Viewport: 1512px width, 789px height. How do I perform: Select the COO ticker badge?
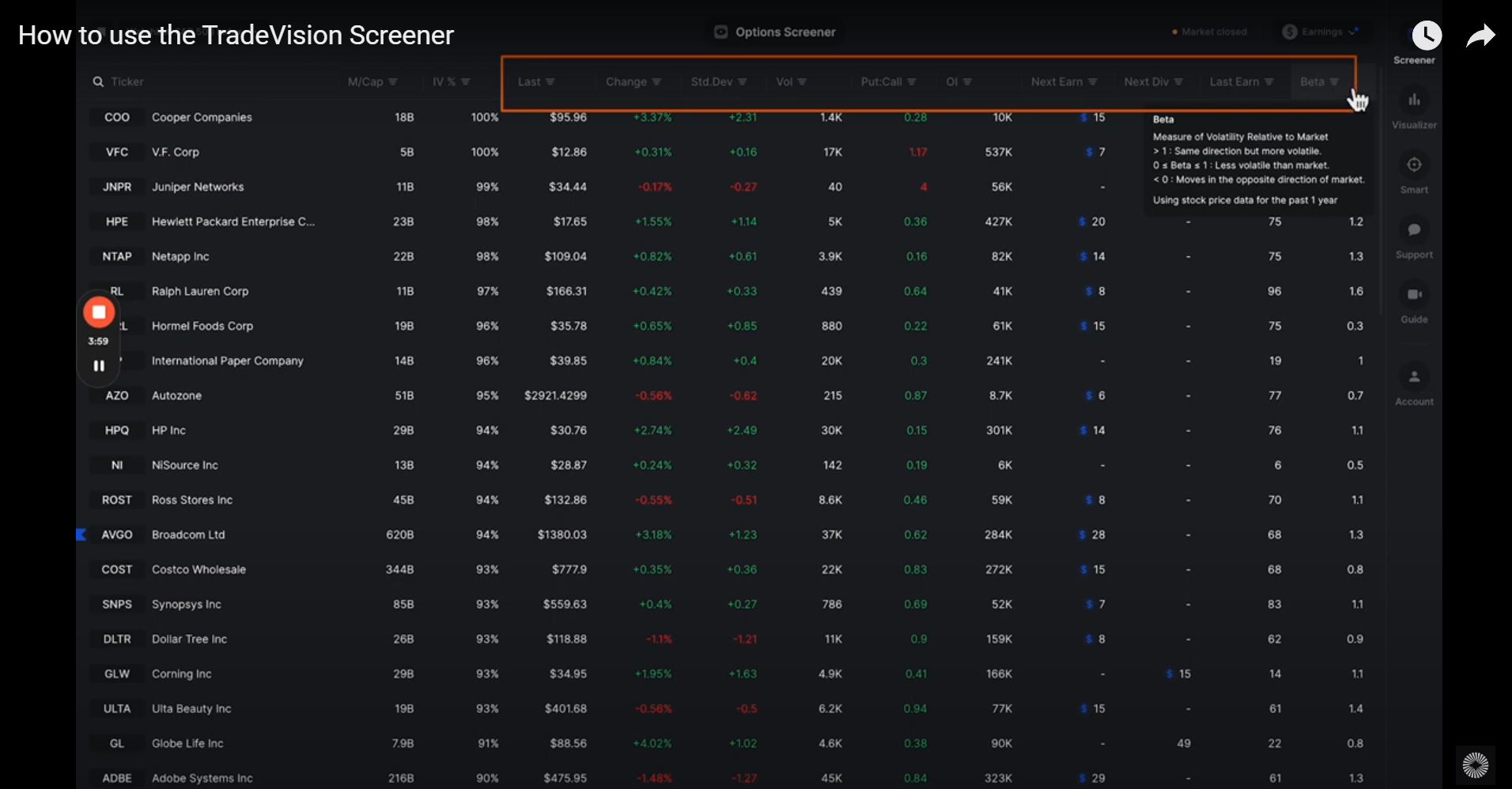tap(117, 117)
